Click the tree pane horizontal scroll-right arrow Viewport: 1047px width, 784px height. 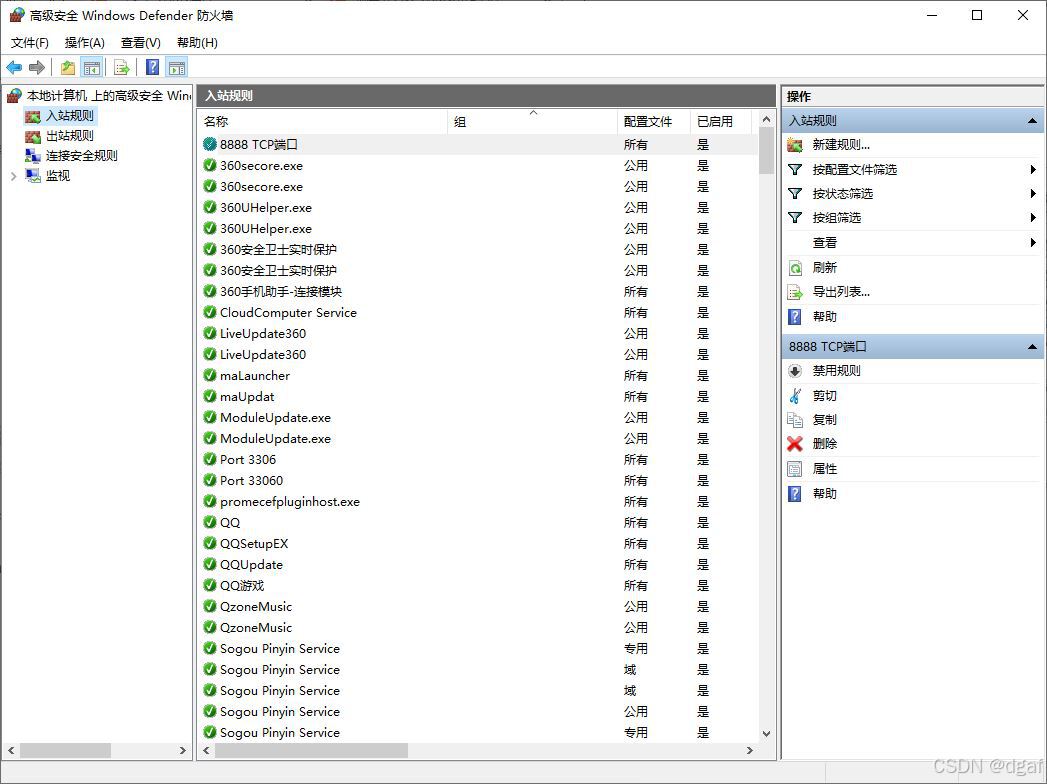[182, 751]
